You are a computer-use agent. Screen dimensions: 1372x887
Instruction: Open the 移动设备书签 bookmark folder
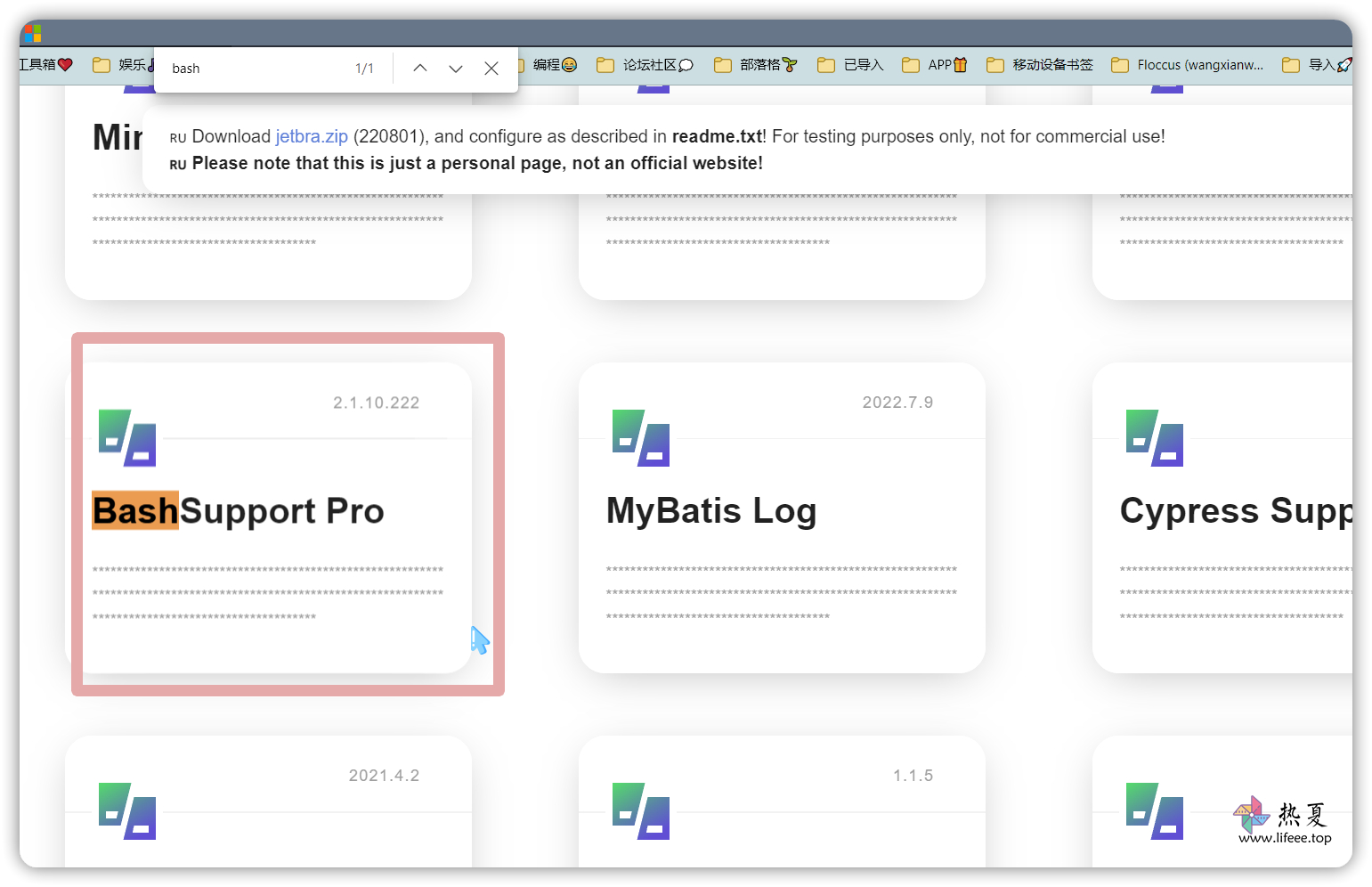pyautogui.click(x=1040, y=65)
